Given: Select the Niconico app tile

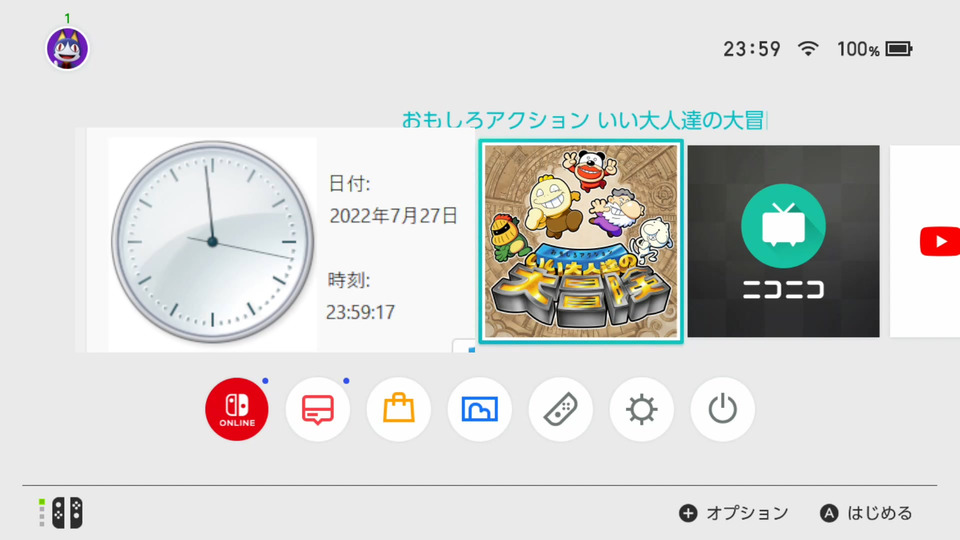Looking at the screenshot, I should point(783,241).
